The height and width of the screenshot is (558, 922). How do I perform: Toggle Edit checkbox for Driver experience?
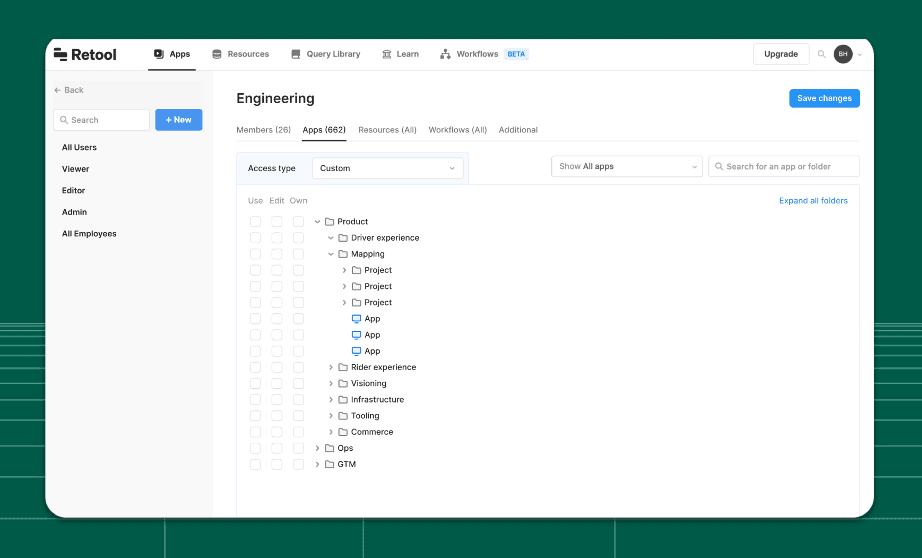(x=277, y=238)
